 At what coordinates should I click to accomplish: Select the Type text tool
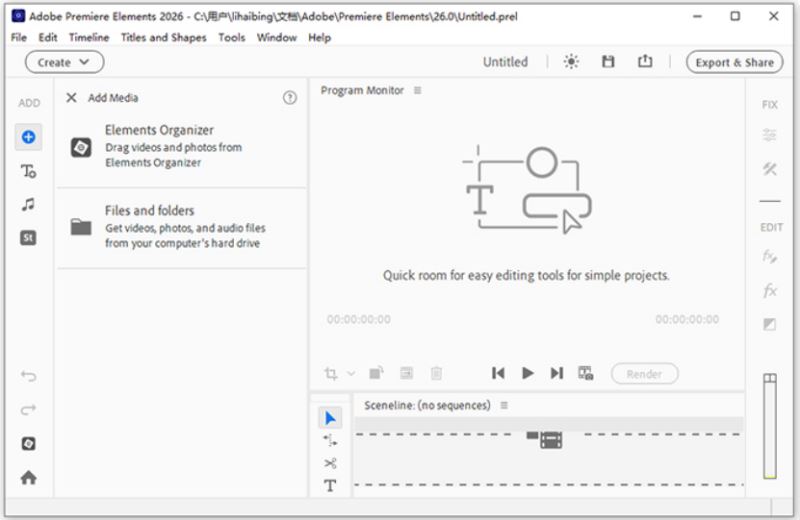point(330,485)
